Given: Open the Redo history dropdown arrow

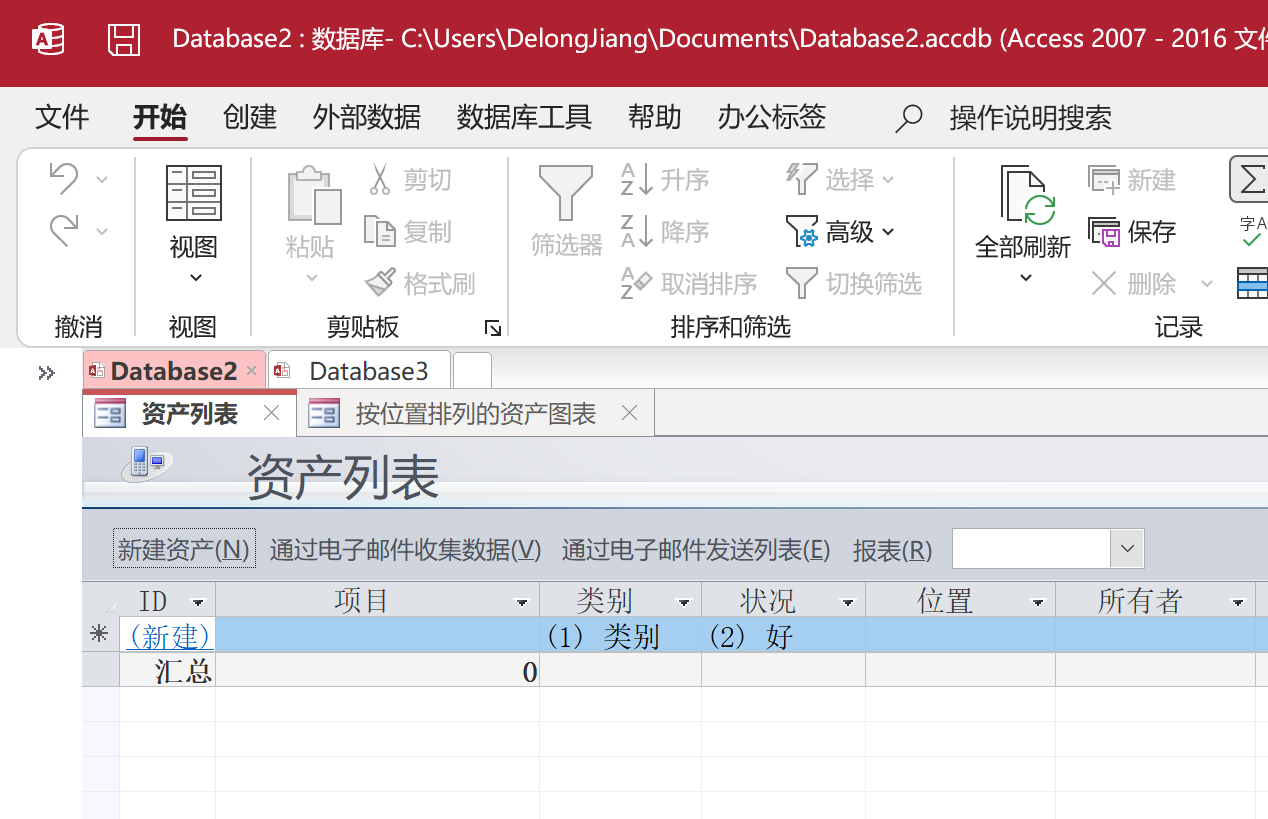Looking at the screenshot, I should point(102,232).
